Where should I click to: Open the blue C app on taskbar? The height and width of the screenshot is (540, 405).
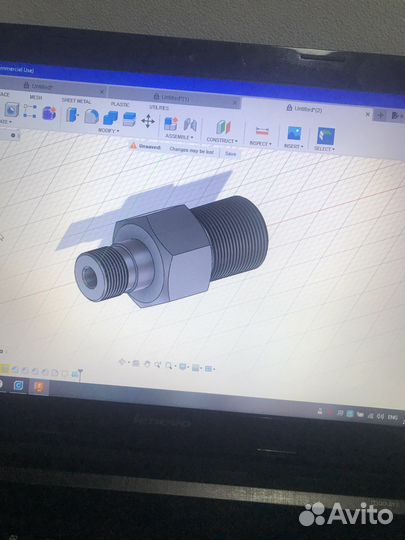(18, 385)
